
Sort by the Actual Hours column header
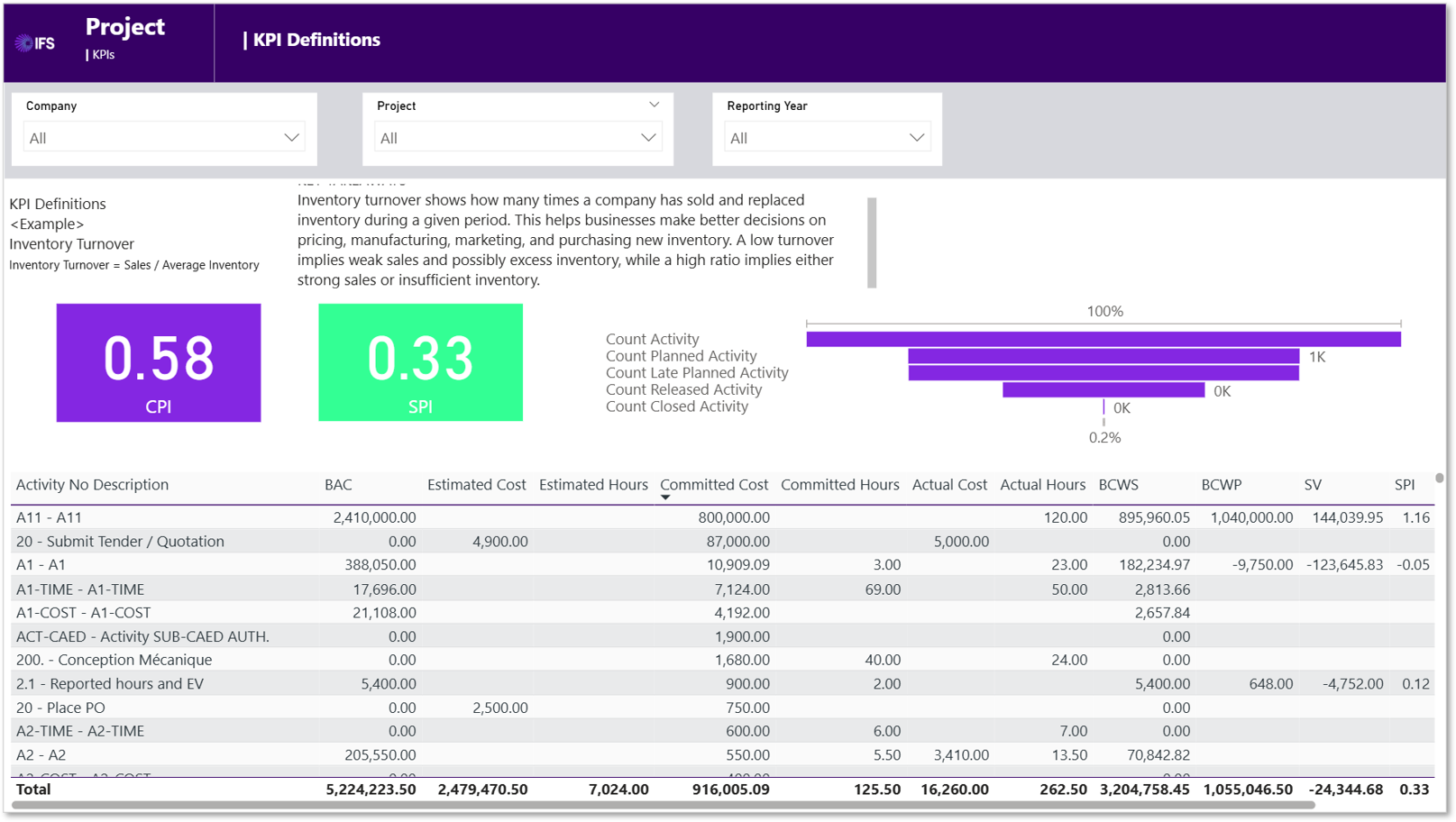[x=1042, y=485]
